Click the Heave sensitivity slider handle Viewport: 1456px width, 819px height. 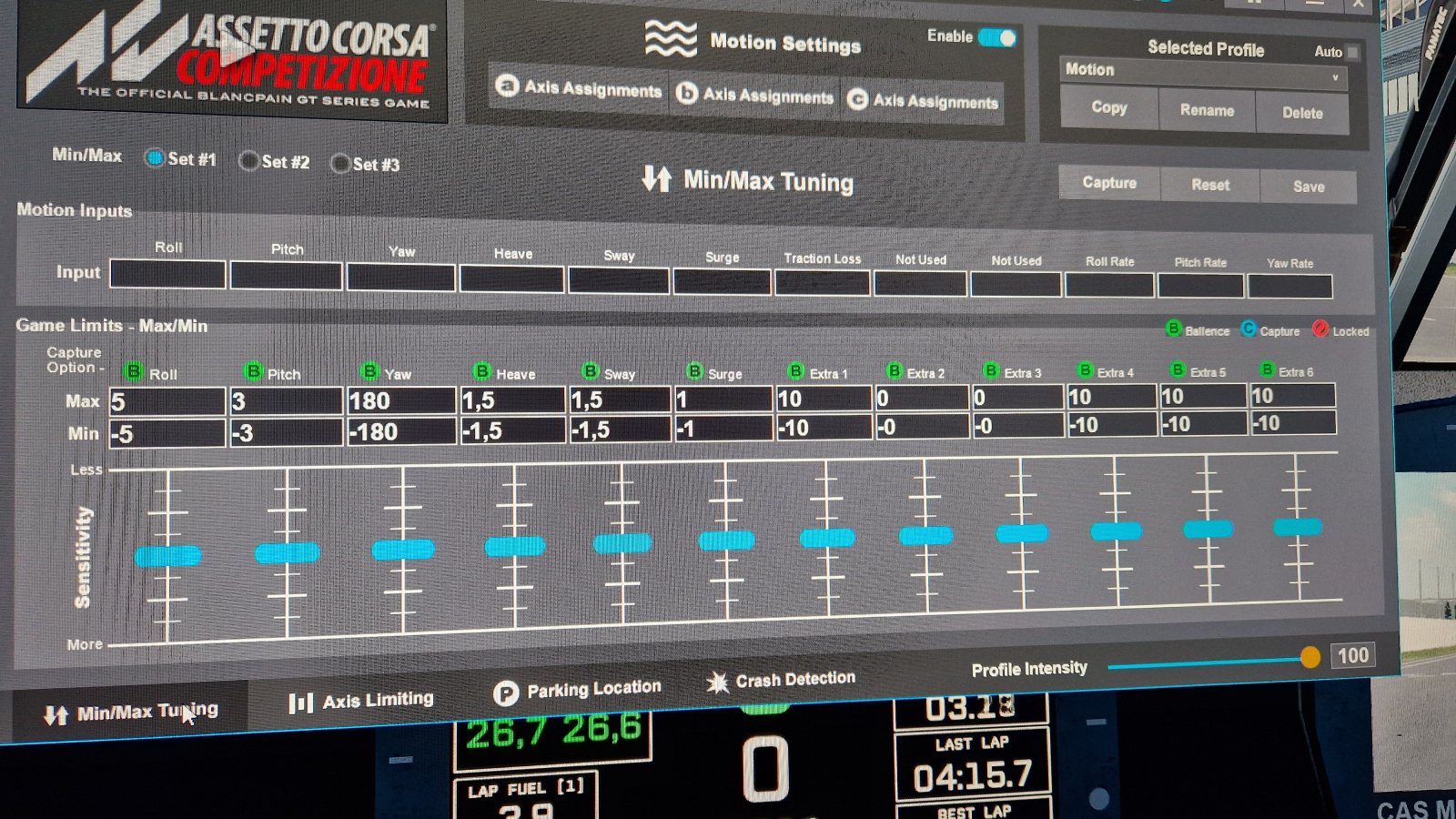click(515, 546)
